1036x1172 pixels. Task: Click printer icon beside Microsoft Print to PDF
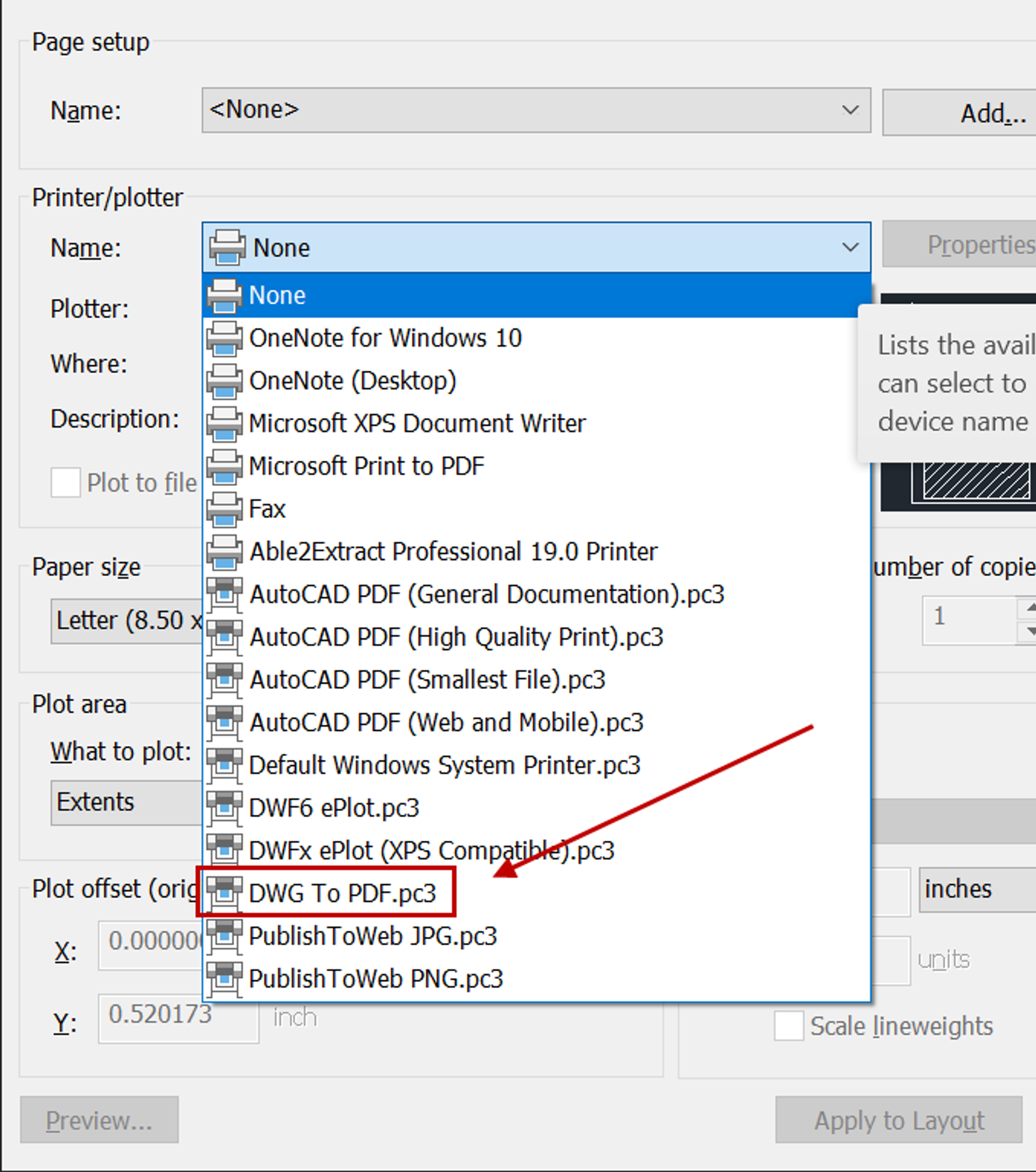224,466
